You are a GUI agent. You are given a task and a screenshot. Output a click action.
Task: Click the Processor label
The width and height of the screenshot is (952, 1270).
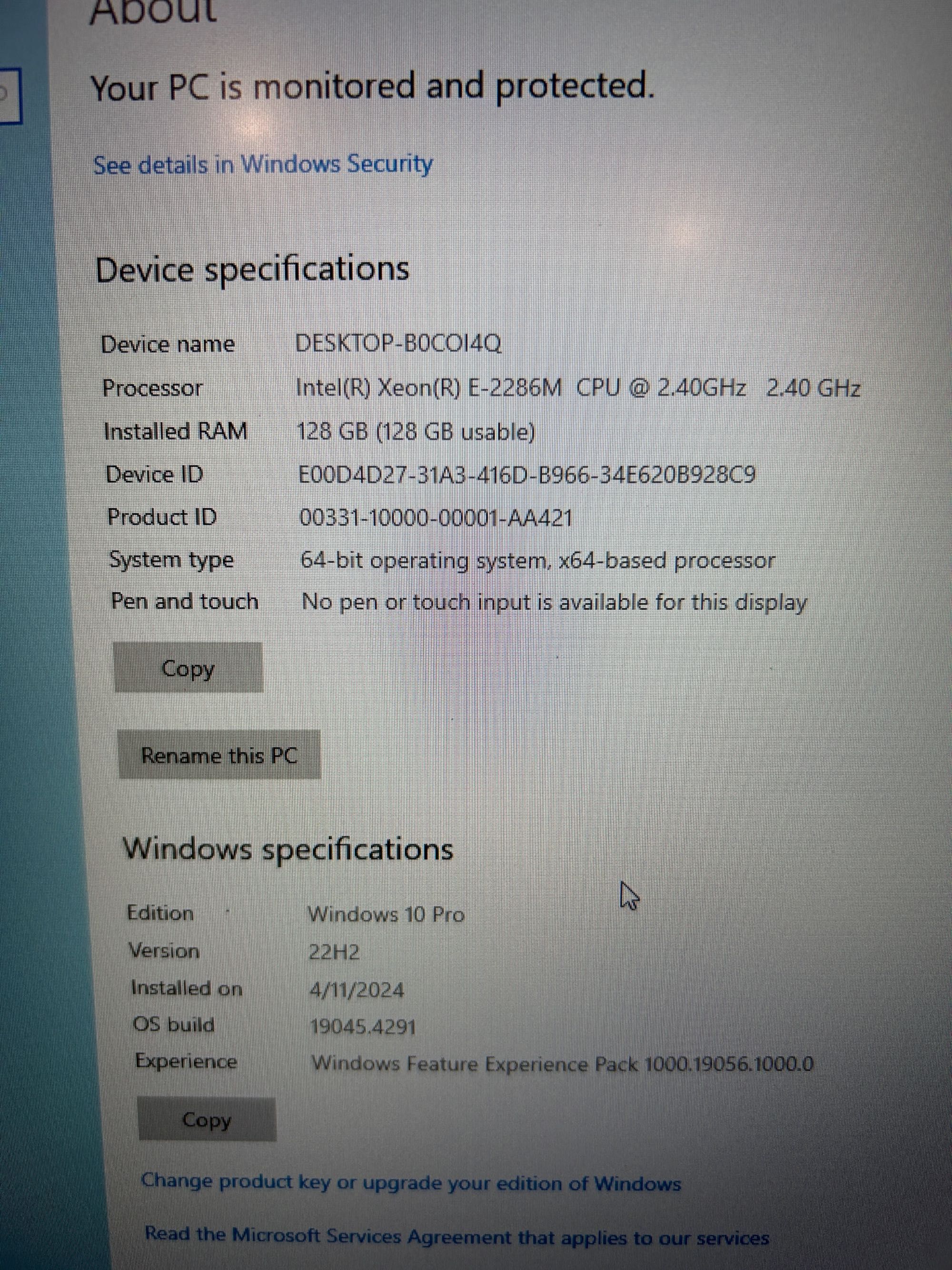pyautogui.click(x=153, y=388)
